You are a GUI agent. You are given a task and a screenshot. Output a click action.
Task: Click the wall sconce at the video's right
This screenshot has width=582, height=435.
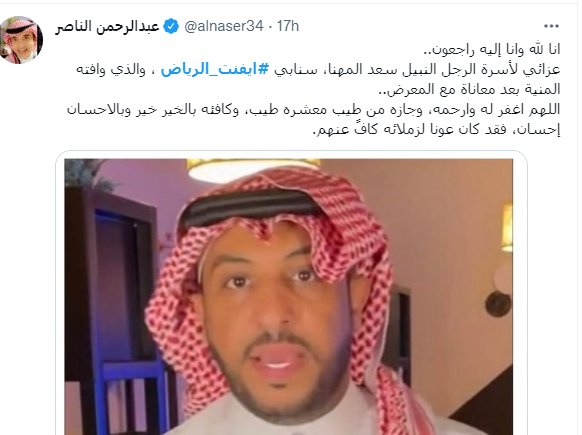point(507,227)
